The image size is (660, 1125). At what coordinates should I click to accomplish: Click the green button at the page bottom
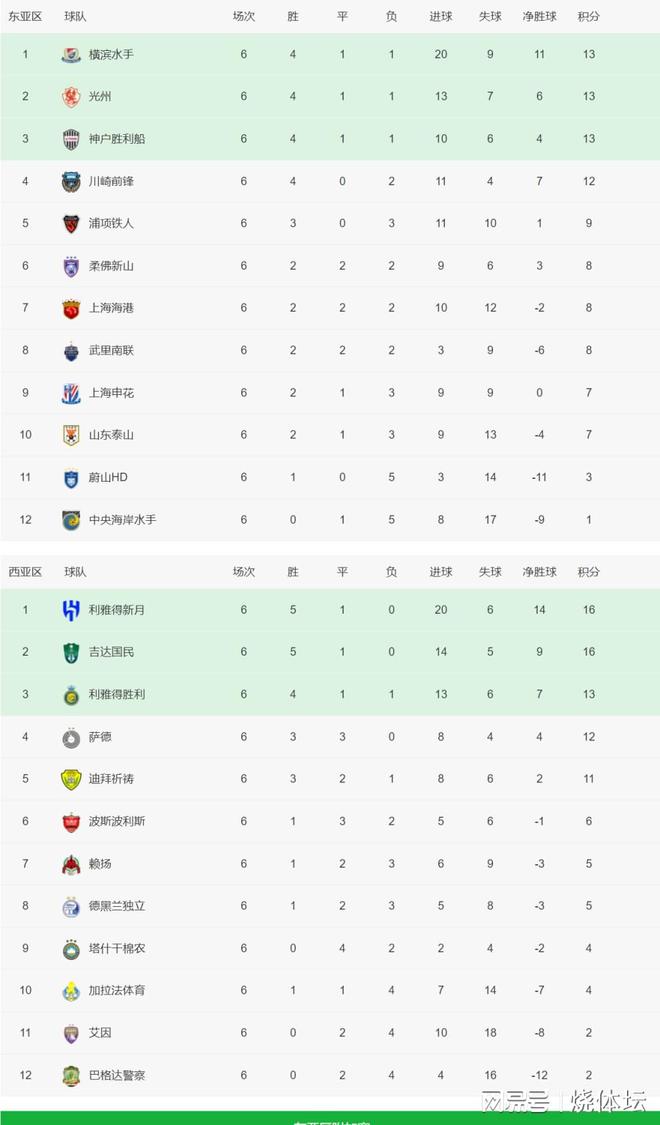coord(330,1118)
